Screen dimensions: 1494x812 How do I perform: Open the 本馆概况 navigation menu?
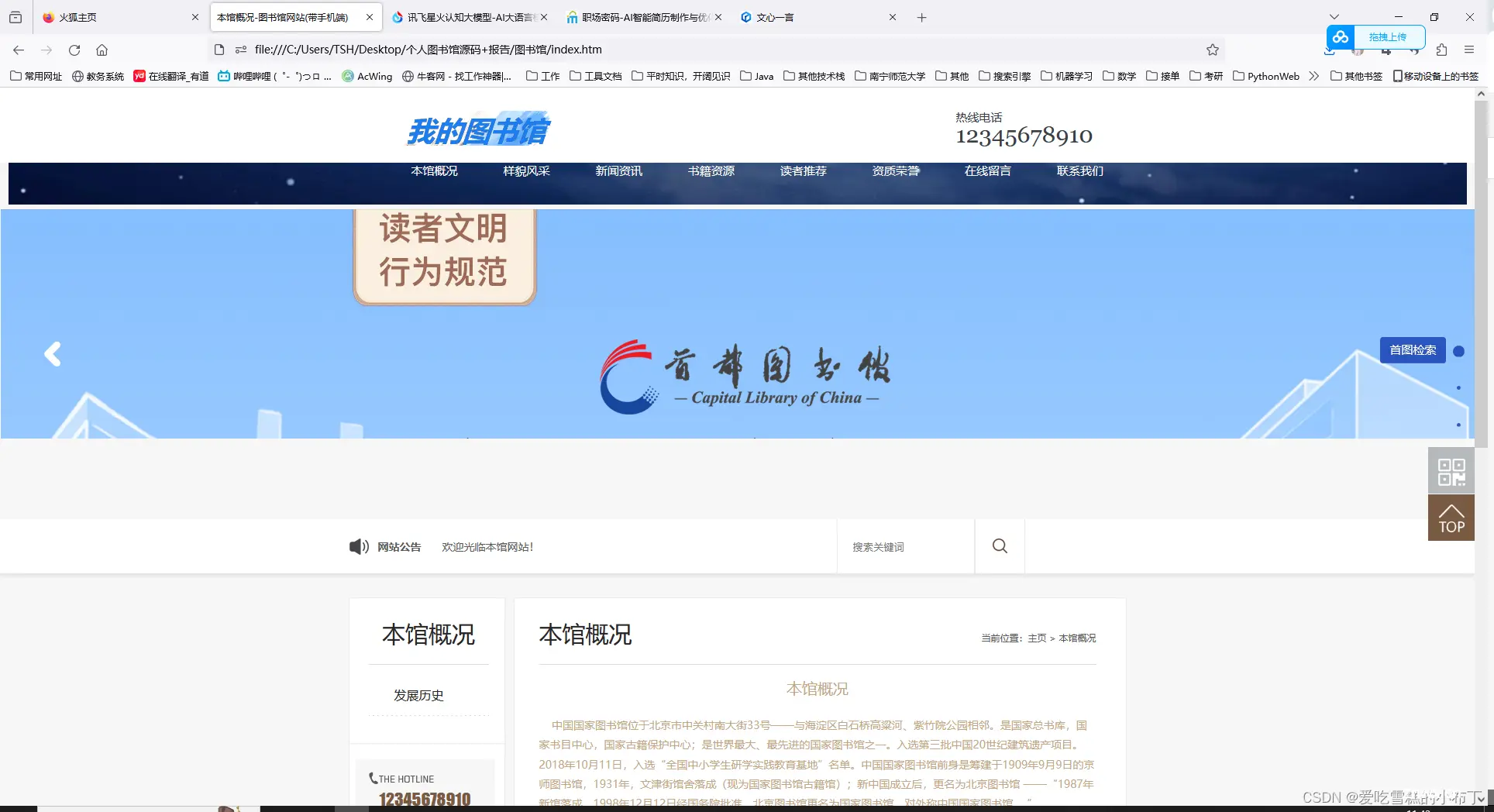pos(434,171)
